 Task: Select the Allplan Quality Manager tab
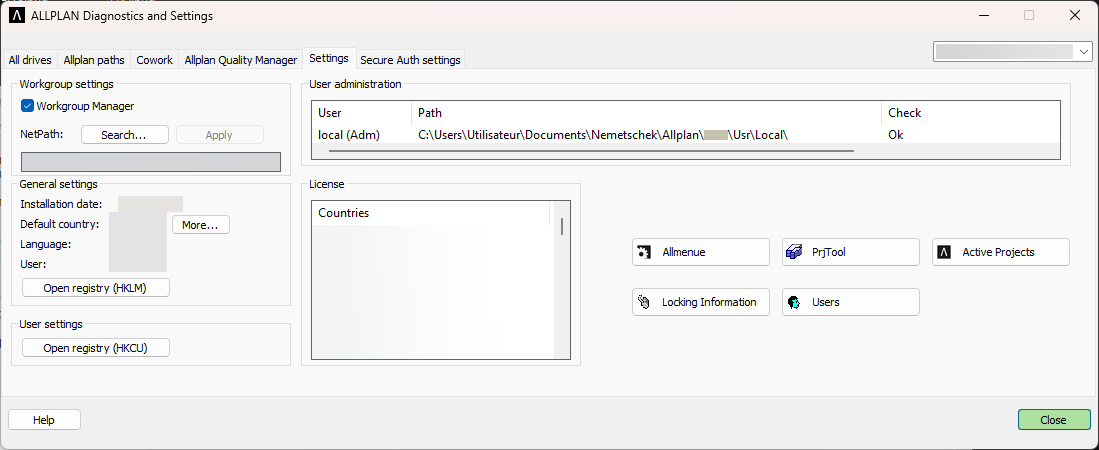240,60
